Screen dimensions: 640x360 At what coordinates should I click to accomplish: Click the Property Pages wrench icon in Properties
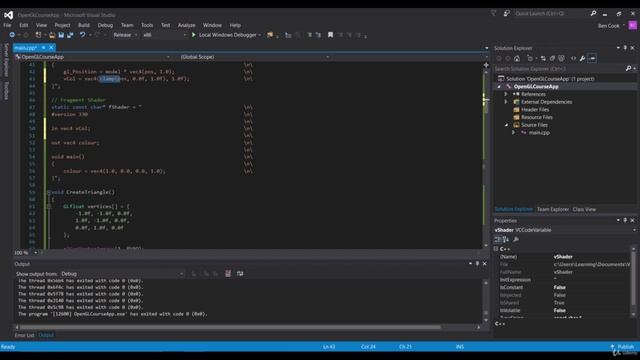(x=516, y=240)
